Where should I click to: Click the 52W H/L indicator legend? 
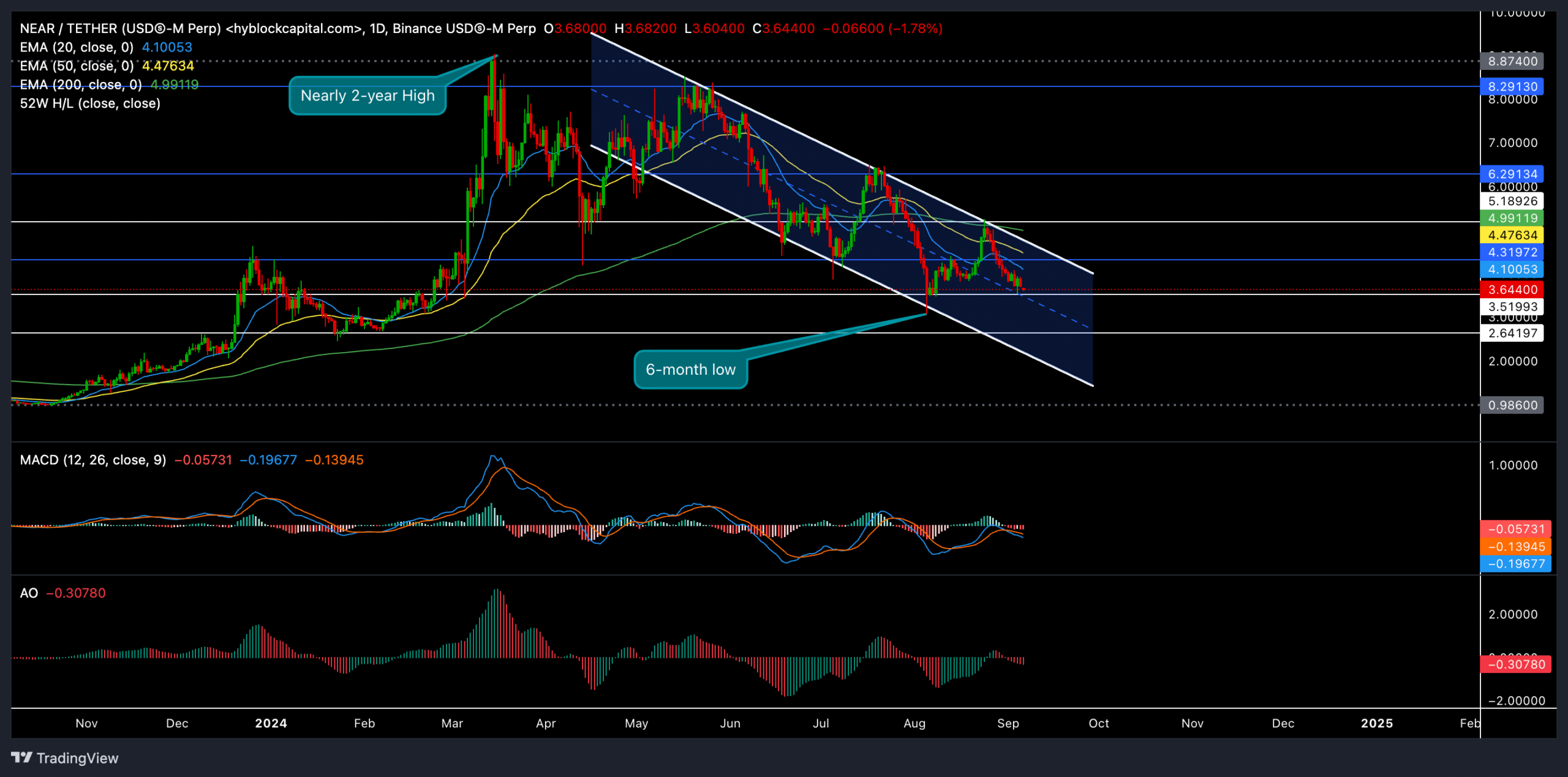[x=90, y=103]
